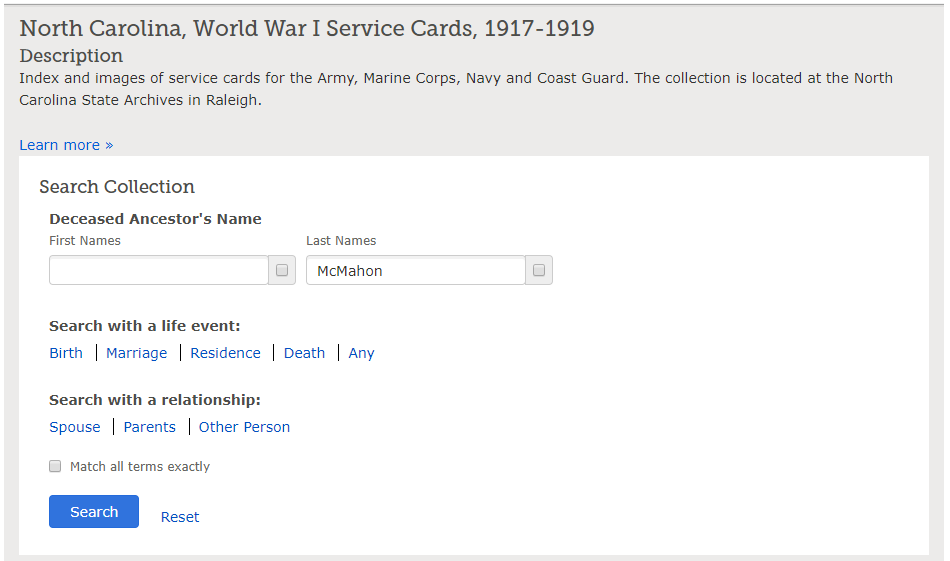
Task: Add a Spouse relationship search
Action: pyautogui.click(x=75, y=427)
